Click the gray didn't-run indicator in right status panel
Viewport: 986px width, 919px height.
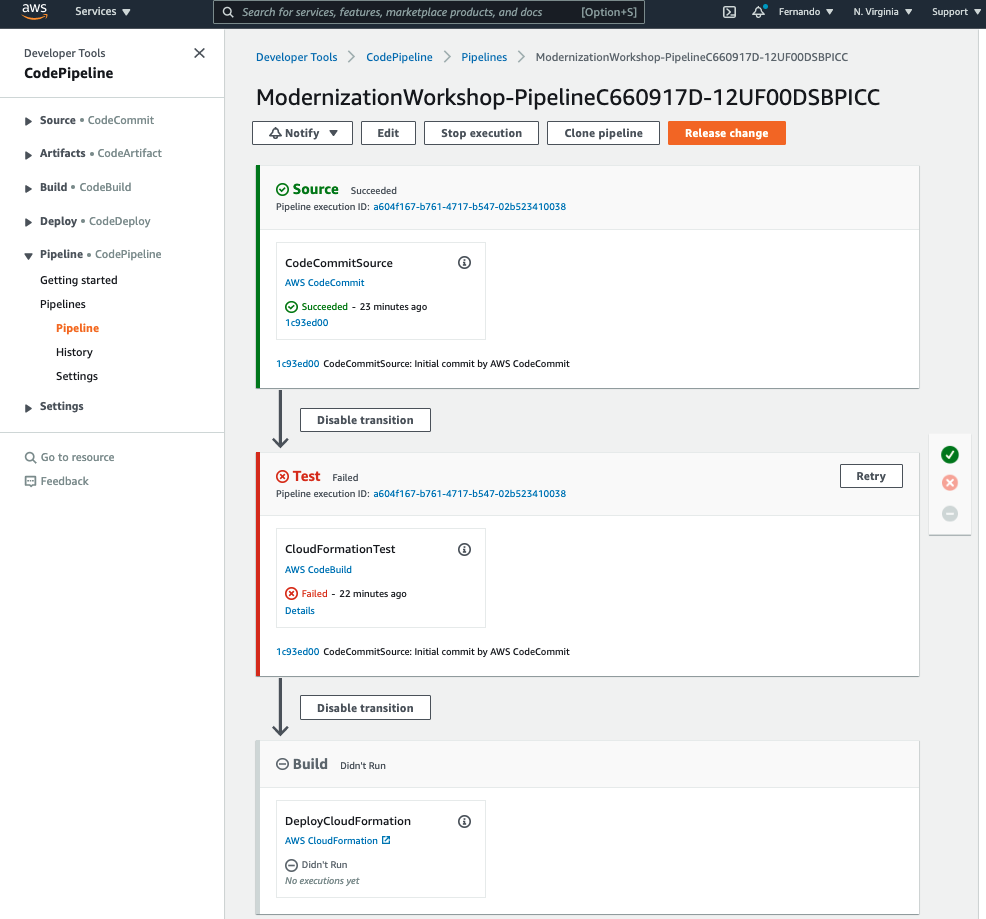click(x=950, y=513)
